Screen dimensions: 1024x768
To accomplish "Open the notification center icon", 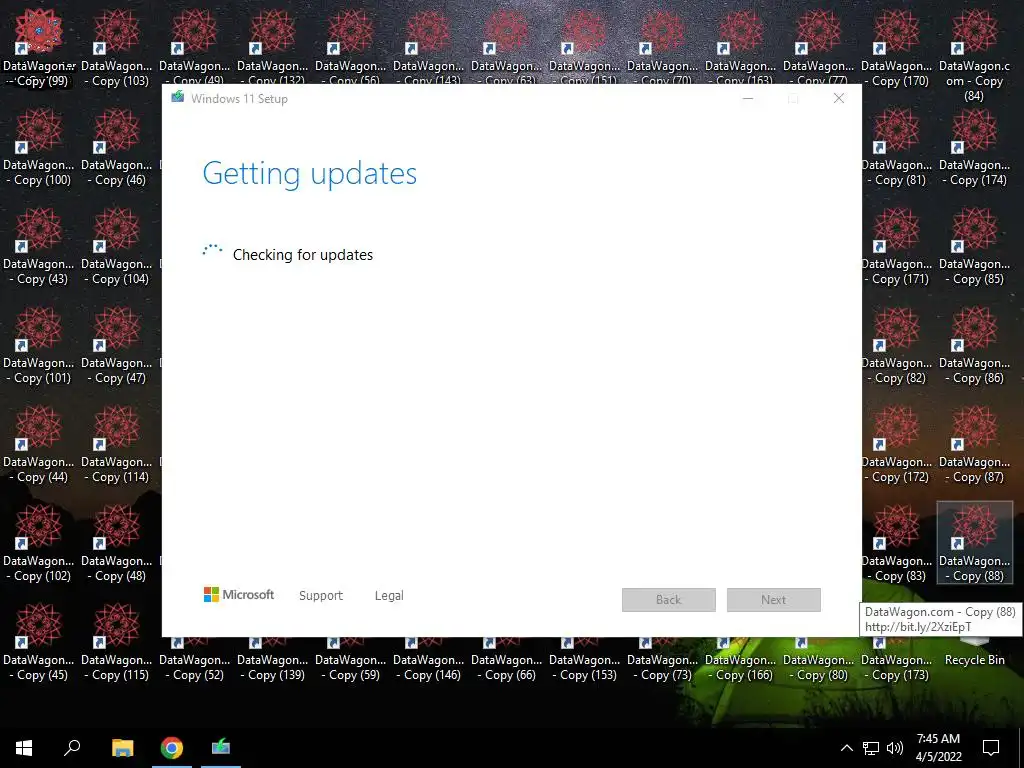I will [x=991, y=748].
